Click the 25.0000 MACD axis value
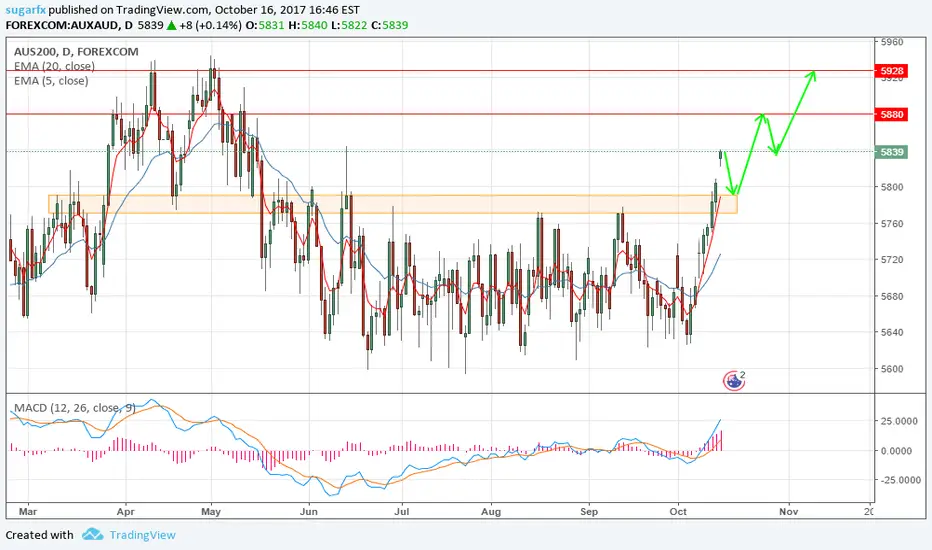Screen dimensions: 932x550 tap(899, 421)
